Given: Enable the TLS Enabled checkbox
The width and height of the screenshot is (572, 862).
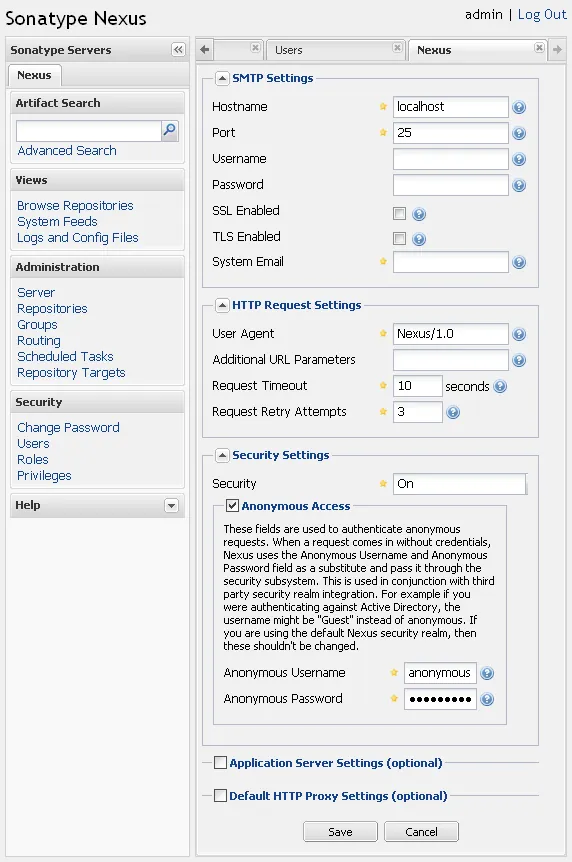Looking at the screenshot, I should pos(399,239).
